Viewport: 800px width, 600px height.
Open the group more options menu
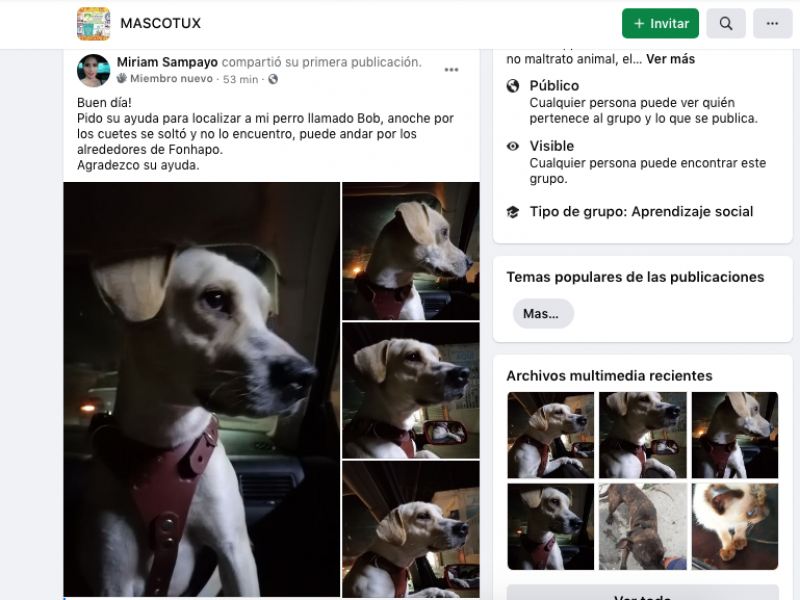[x=772, y=23]
